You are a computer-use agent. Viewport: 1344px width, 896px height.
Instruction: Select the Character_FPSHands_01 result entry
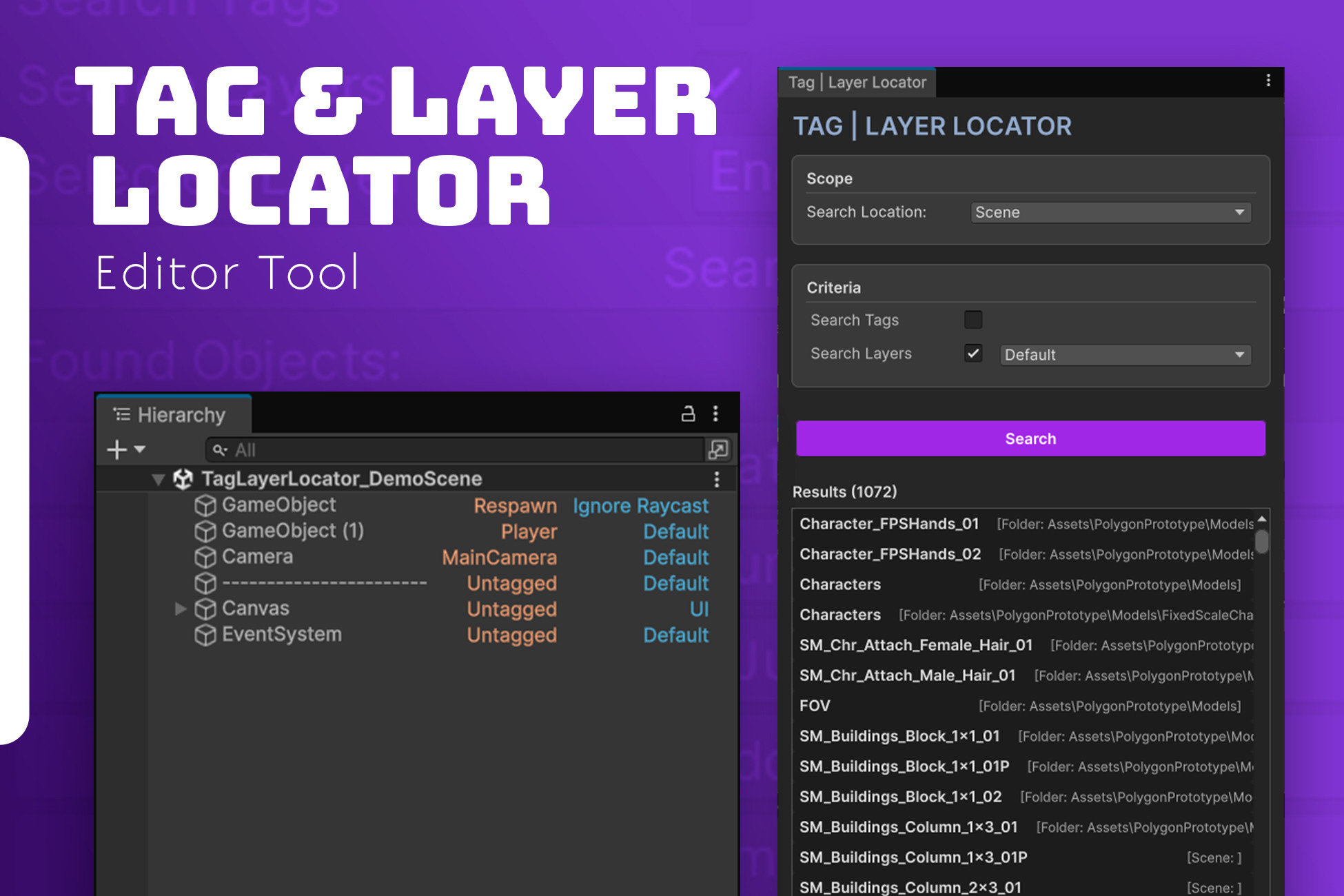[x=888, y=524]
